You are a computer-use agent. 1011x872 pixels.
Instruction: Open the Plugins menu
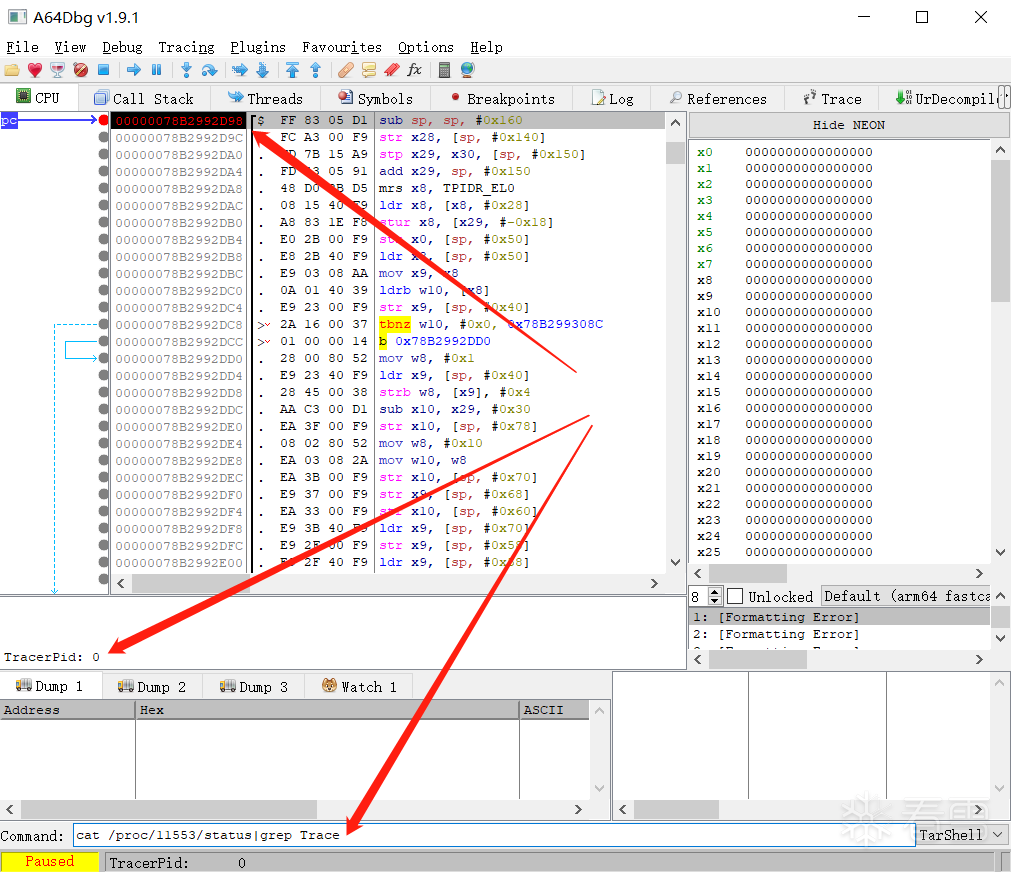click(258, 47)
